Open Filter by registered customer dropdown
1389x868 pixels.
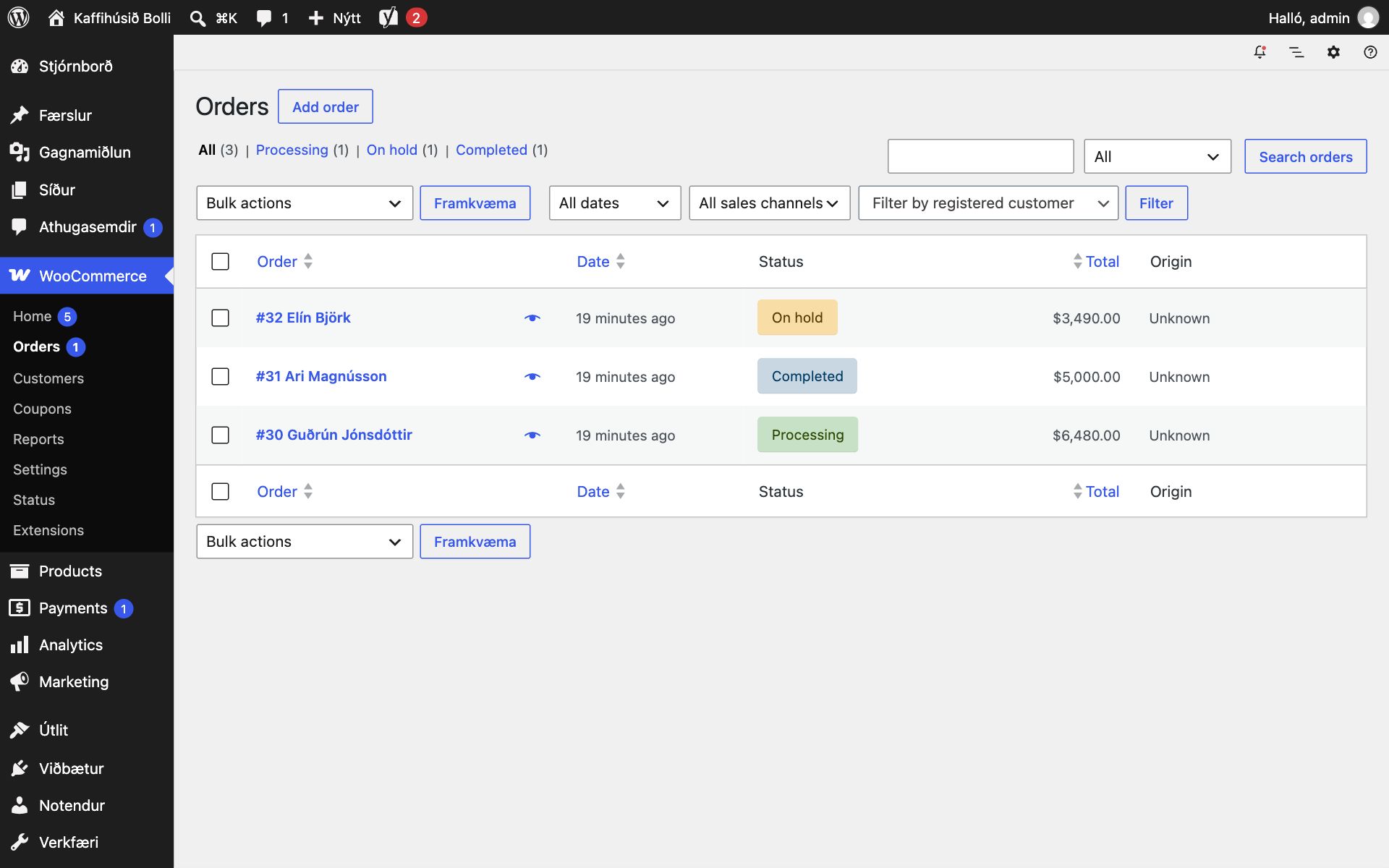tap(988, 203)
